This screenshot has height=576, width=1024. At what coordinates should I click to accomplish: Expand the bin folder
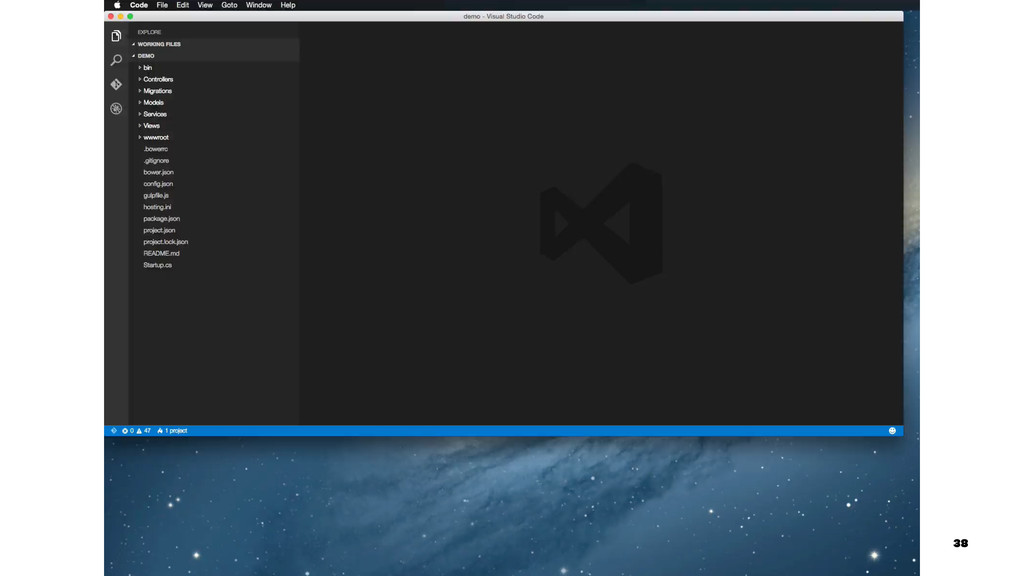tap(148, 68)
